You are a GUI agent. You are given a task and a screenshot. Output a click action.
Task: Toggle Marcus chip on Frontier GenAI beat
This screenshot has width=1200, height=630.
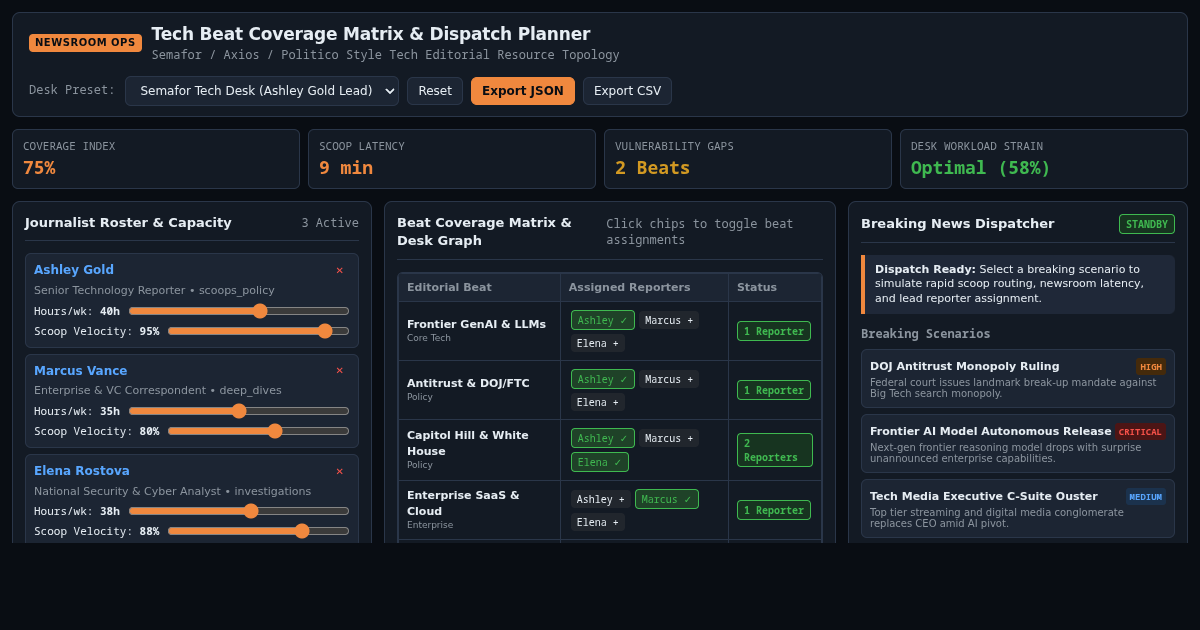[x=669, y=320]
